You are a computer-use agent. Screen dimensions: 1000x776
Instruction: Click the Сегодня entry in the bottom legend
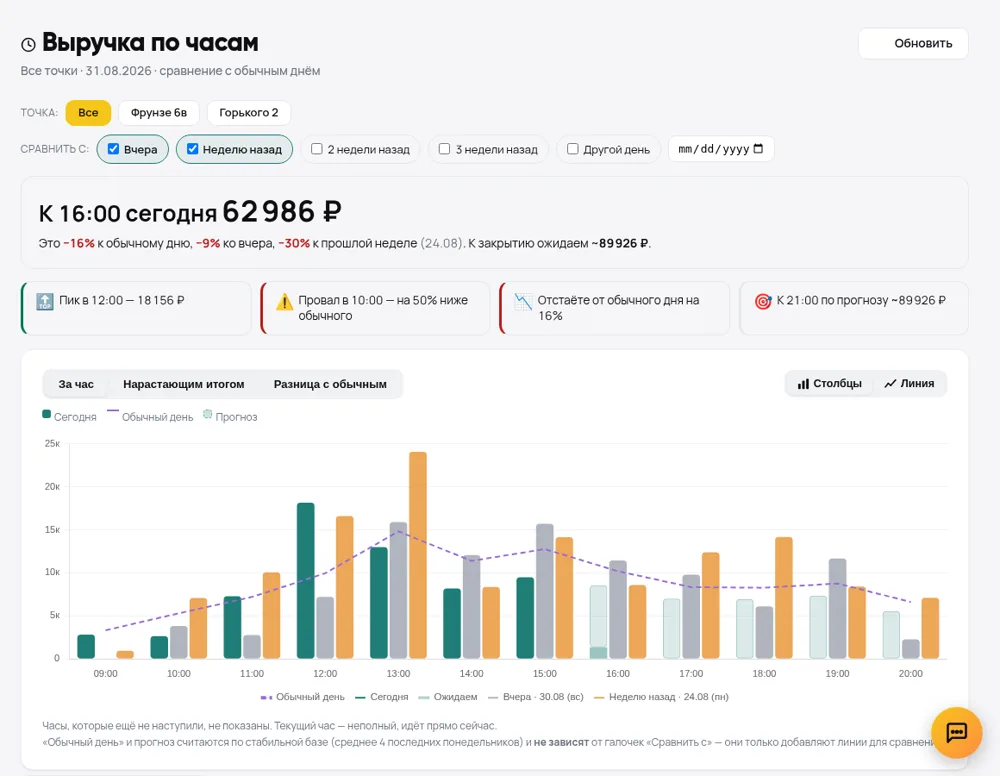(x=381, y=697)
